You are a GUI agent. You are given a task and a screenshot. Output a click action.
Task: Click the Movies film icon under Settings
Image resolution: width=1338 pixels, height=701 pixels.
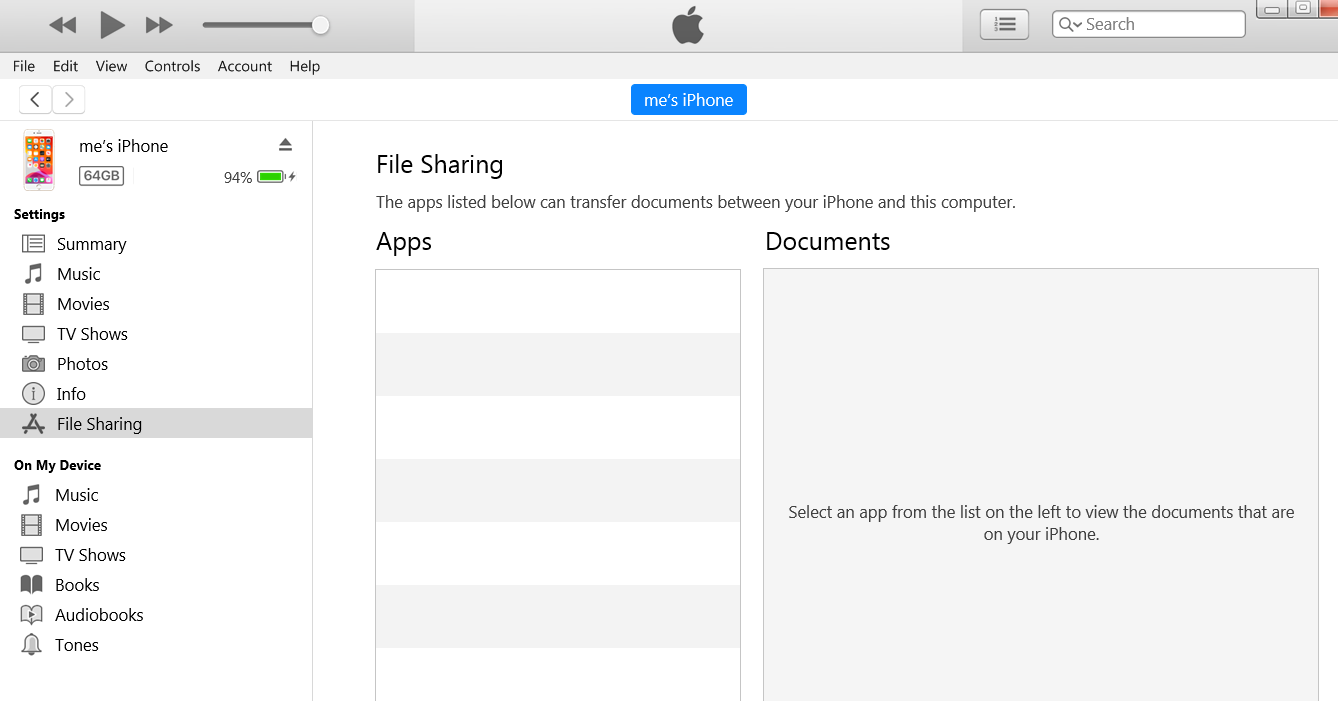(33, 304)
